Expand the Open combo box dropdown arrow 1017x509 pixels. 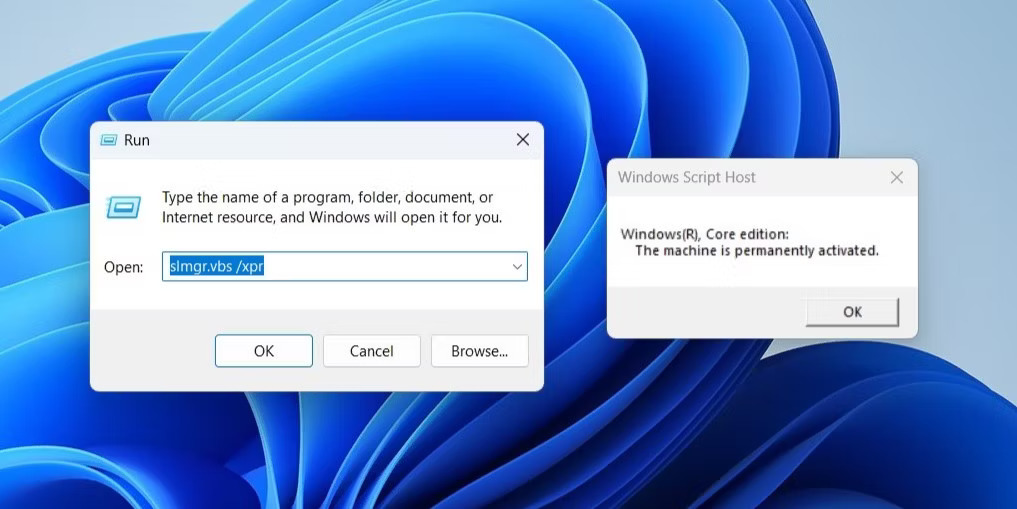(x=517, y=267)
